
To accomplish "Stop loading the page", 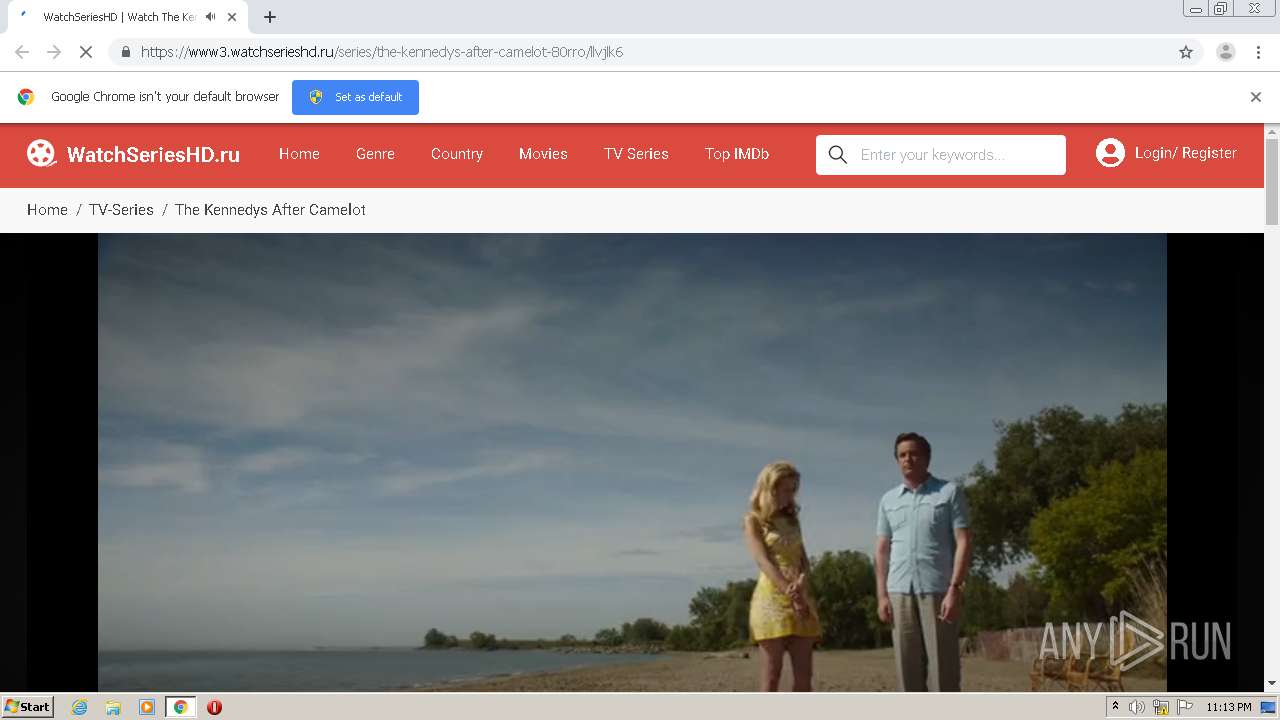I will tap(86, 52).
